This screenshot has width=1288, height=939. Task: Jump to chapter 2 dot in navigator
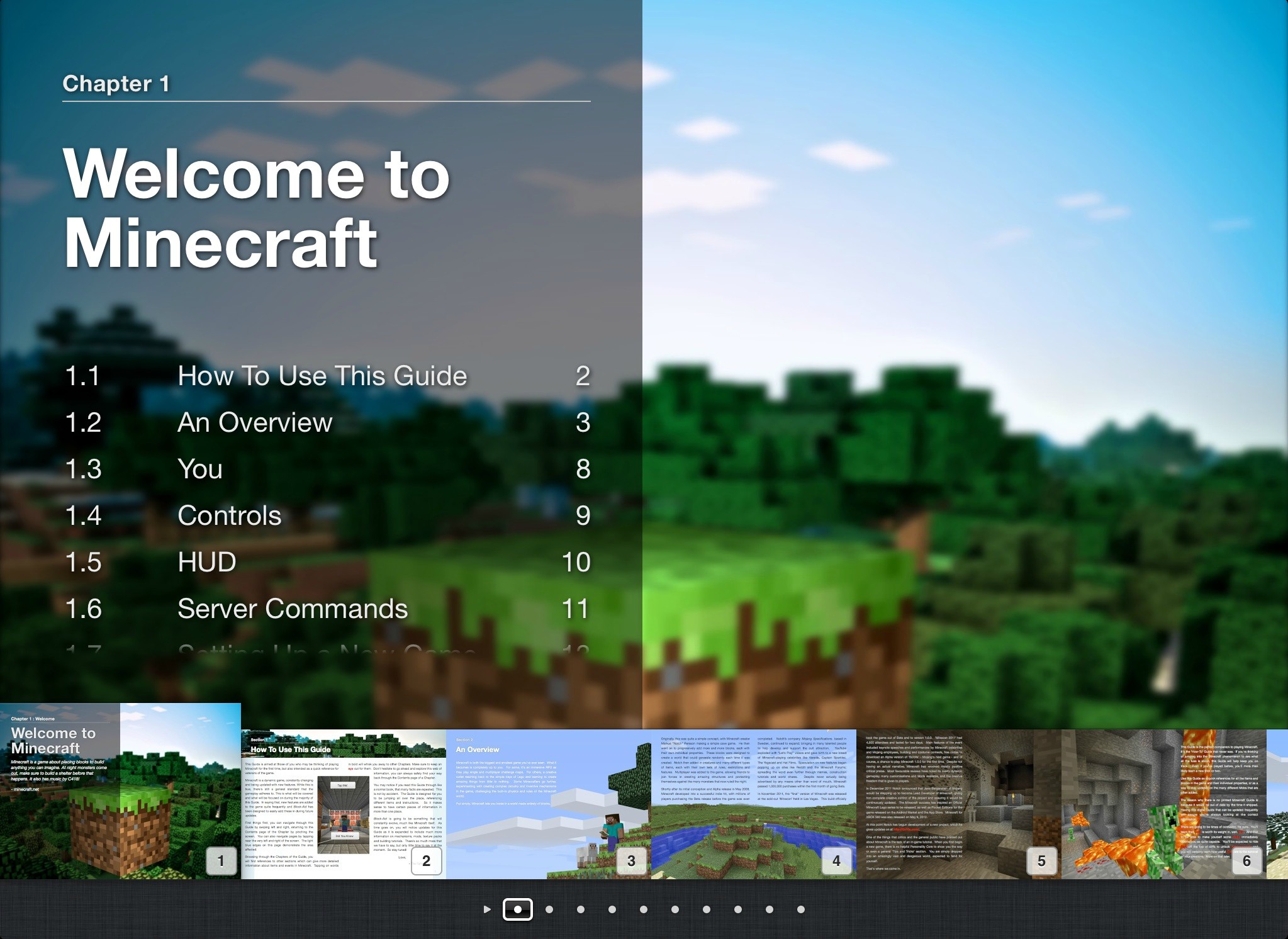[549, 909]
